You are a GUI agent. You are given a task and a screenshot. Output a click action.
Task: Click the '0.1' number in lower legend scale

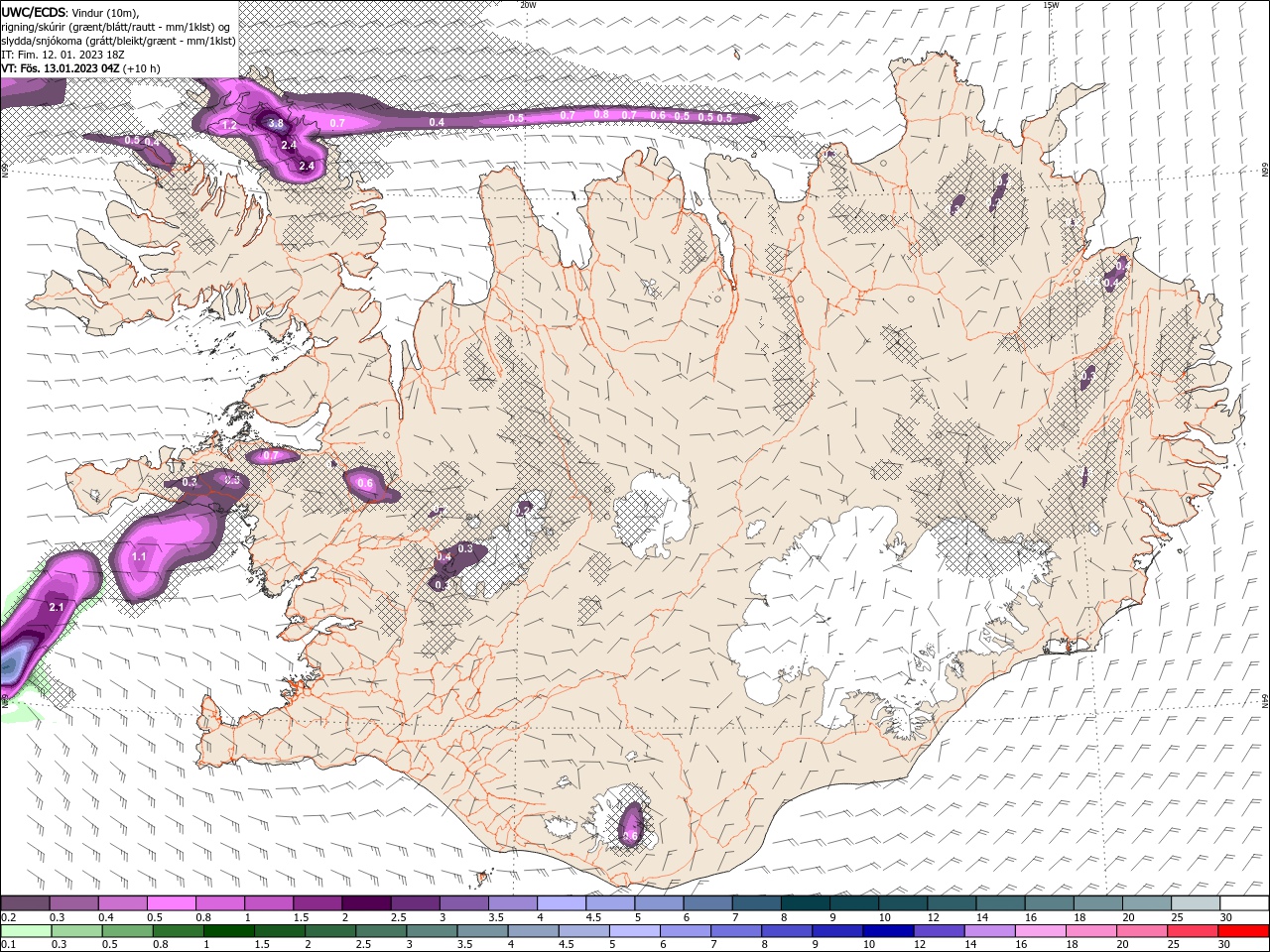point(8,945)
